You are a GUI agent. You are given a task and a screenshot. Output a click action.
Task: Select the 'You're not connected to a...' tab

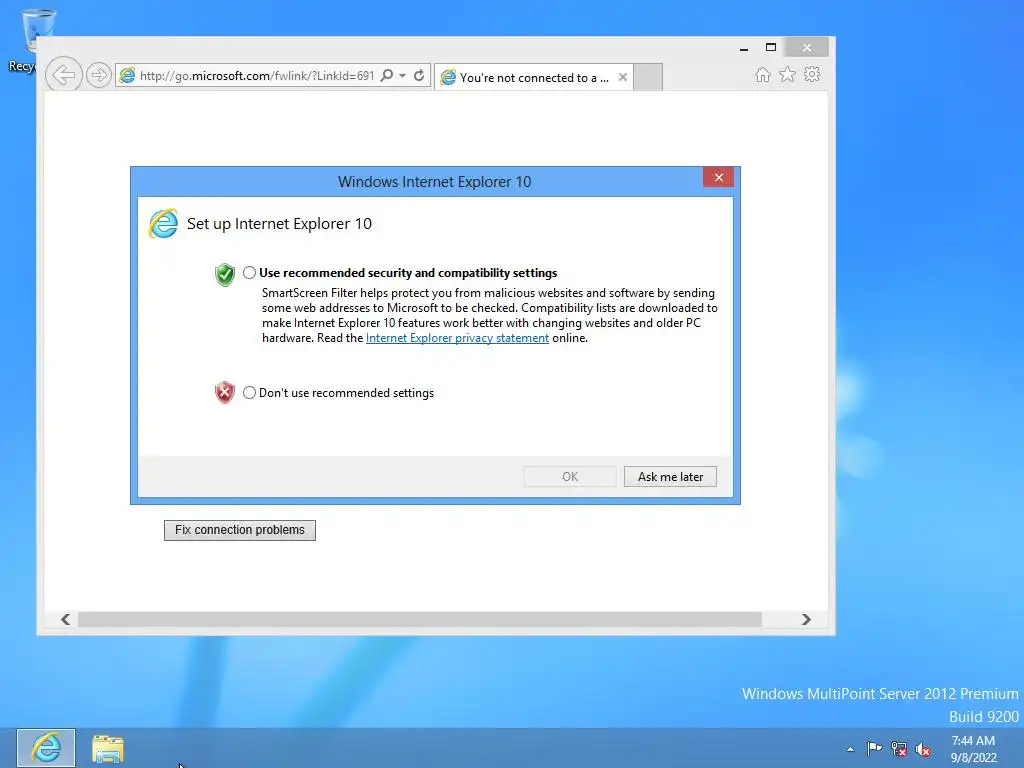coord(533,78)
